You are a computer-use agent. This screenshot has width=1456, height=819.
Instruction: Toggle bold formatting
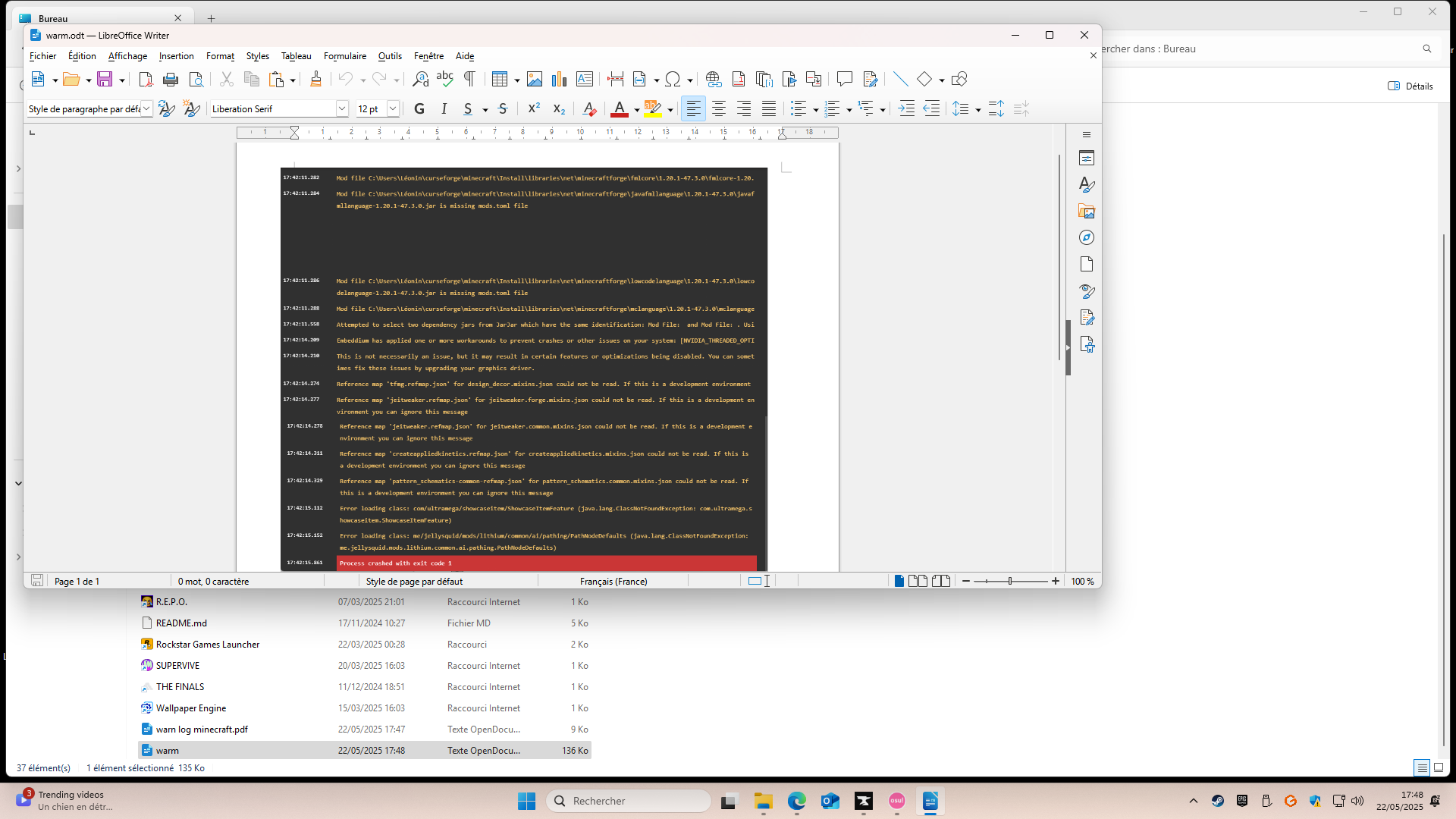[x=419, y=109]
